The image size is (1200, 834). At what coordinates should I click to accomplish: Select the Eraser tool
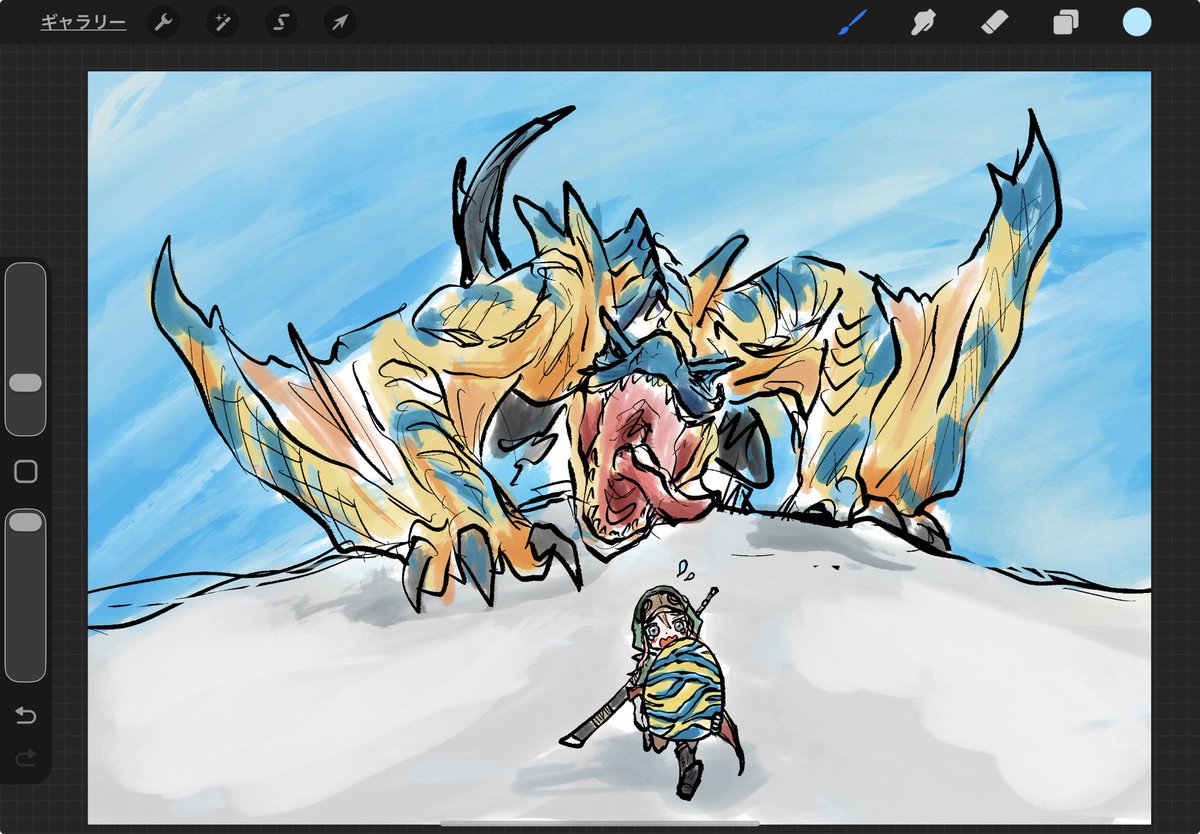(994, 22)
